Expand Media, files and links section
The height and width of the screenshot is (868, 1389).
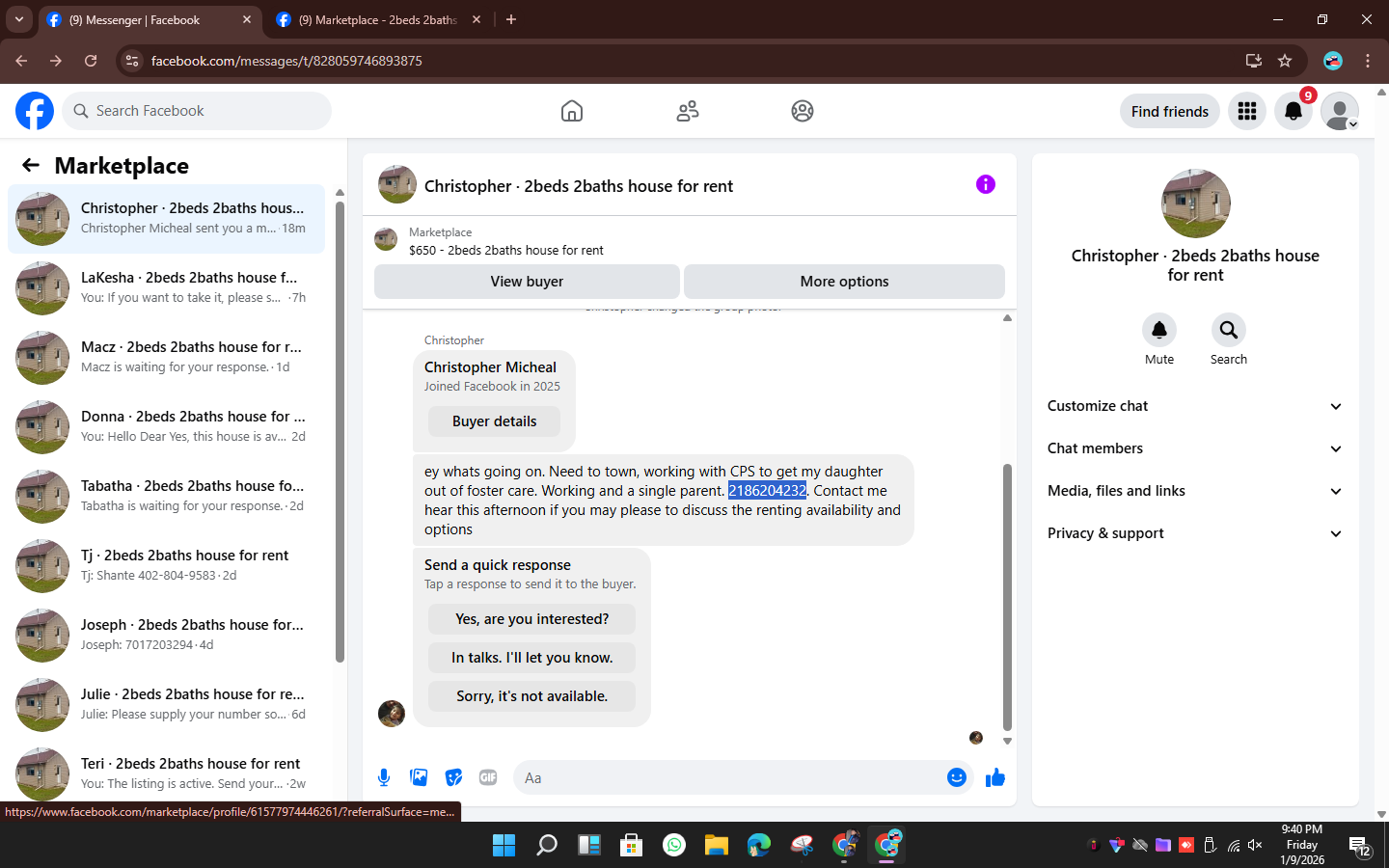(1195, 491)
